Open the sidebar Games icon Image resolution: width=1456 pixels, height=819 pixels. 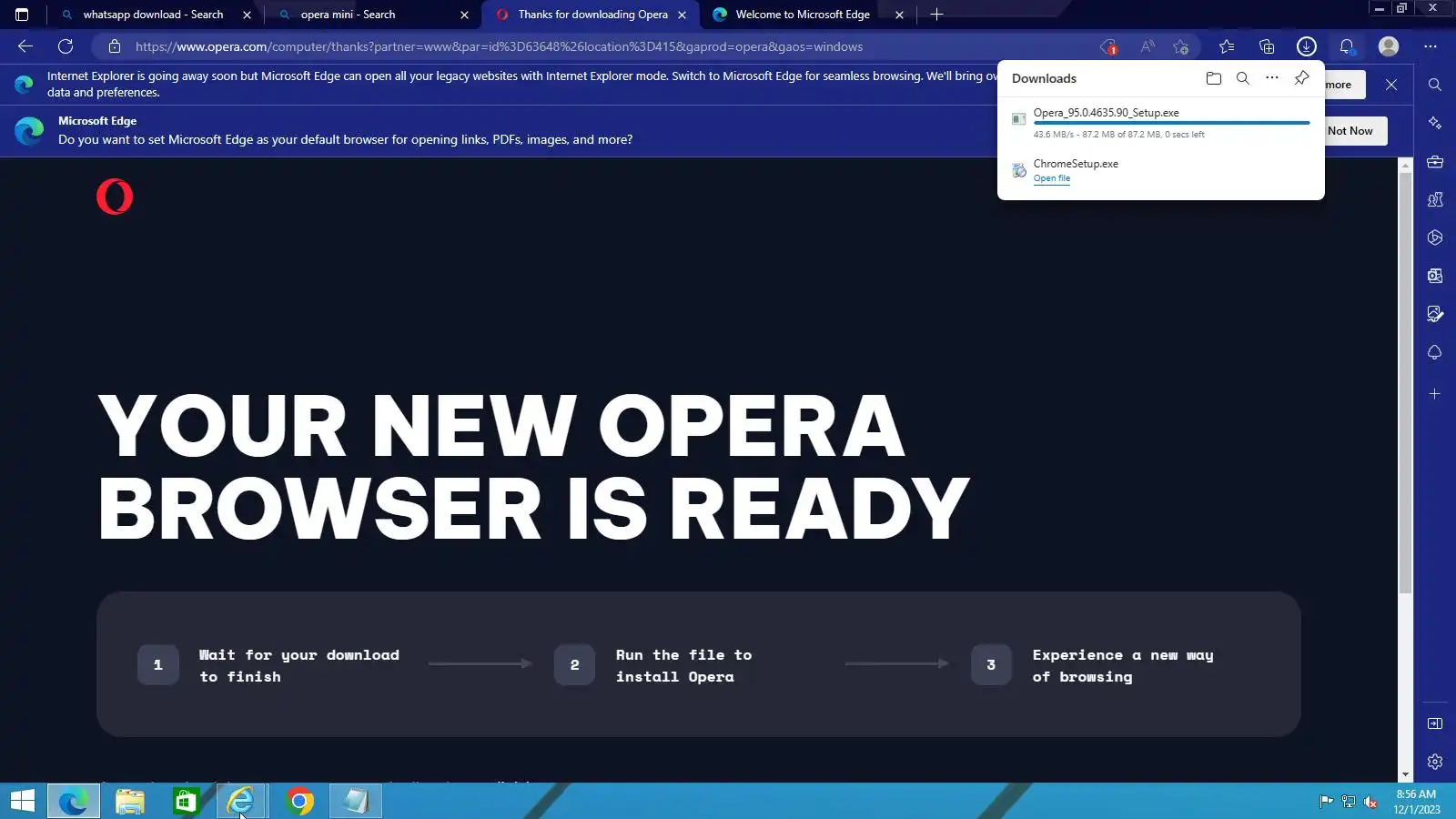click(1435, 199)
